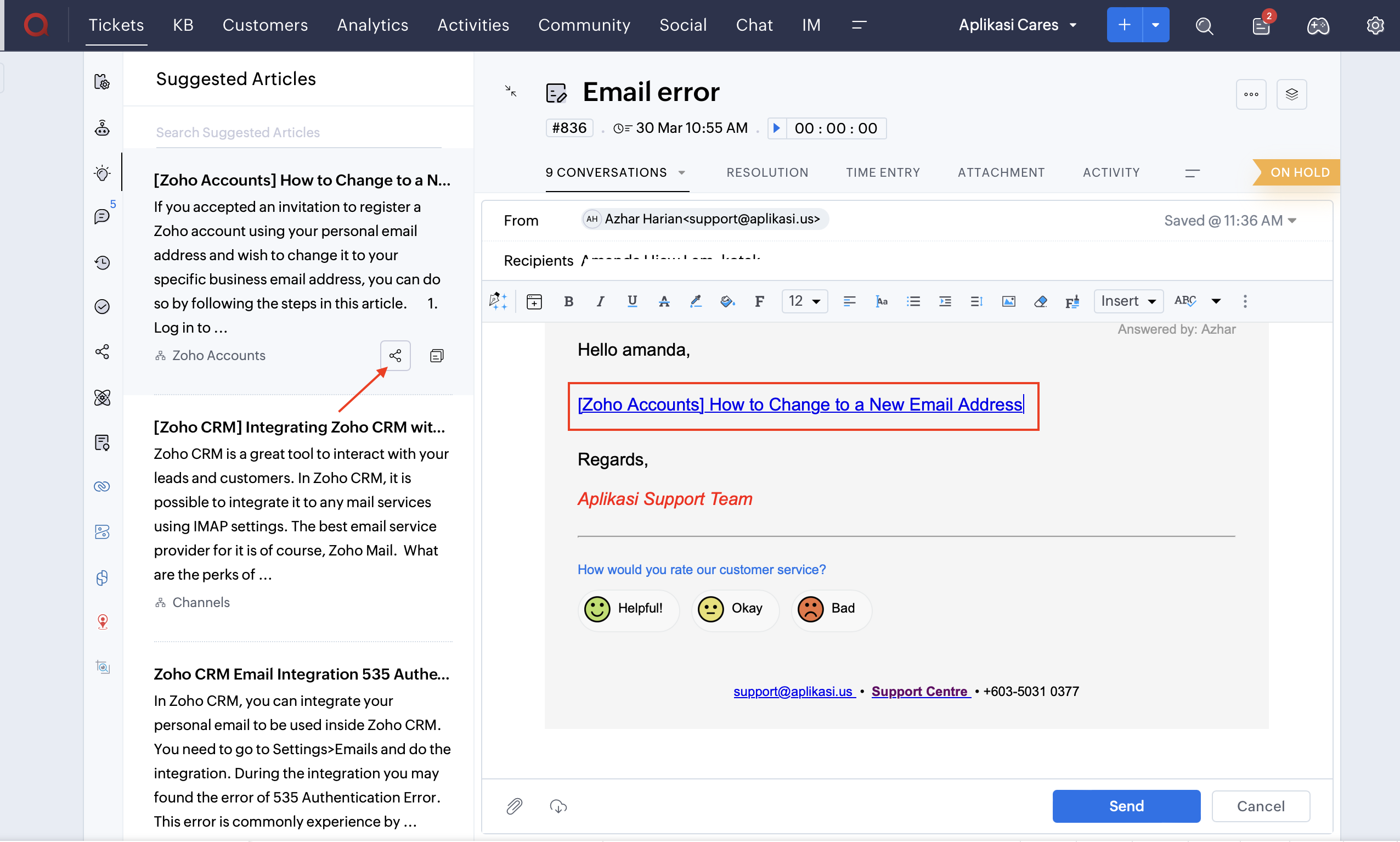
Task: Collapse the reply editor view
Action: tap(510, 91)
